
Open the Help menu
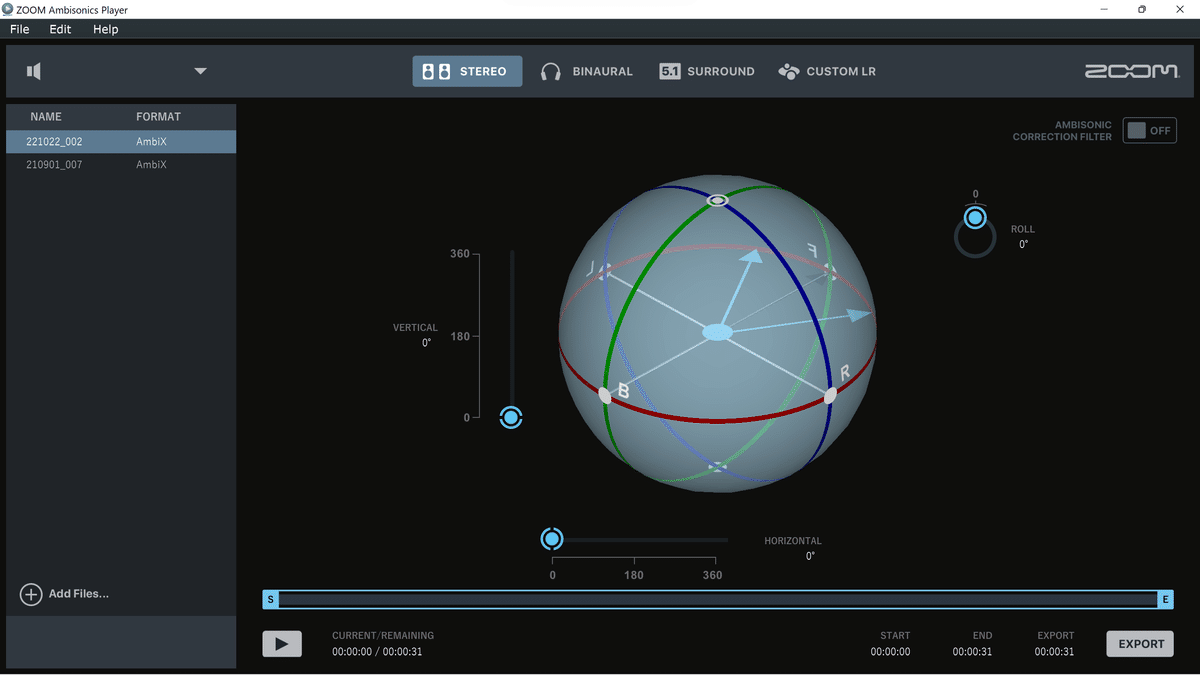point(105,29)
